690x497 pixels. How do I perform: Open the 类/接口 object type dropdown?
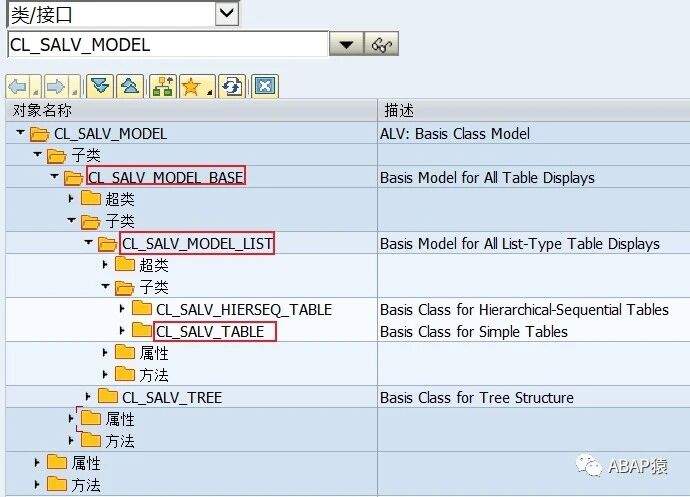pos(227,14)
